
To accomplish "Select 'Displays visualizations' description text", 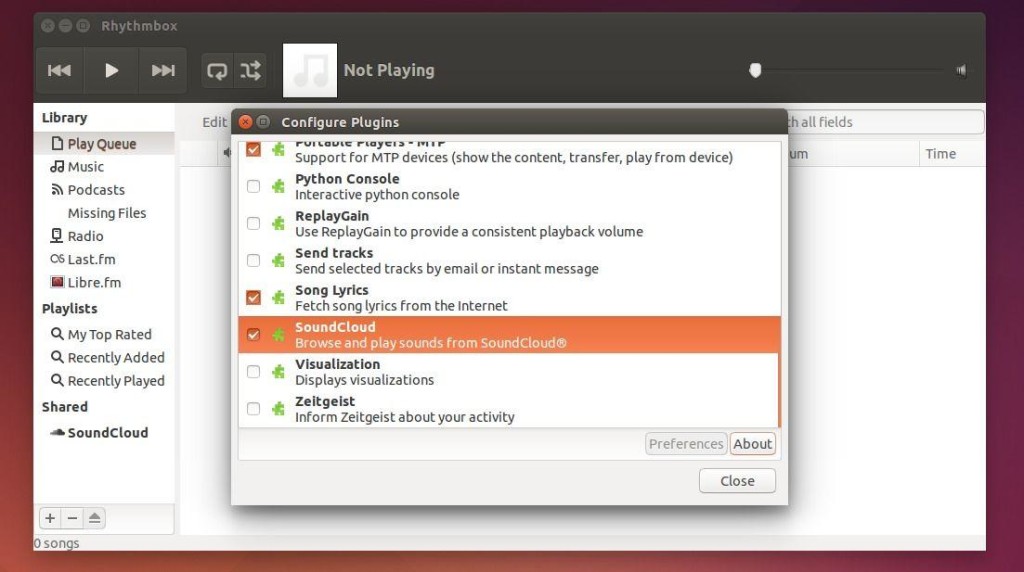I will click(x=364, y=380).
